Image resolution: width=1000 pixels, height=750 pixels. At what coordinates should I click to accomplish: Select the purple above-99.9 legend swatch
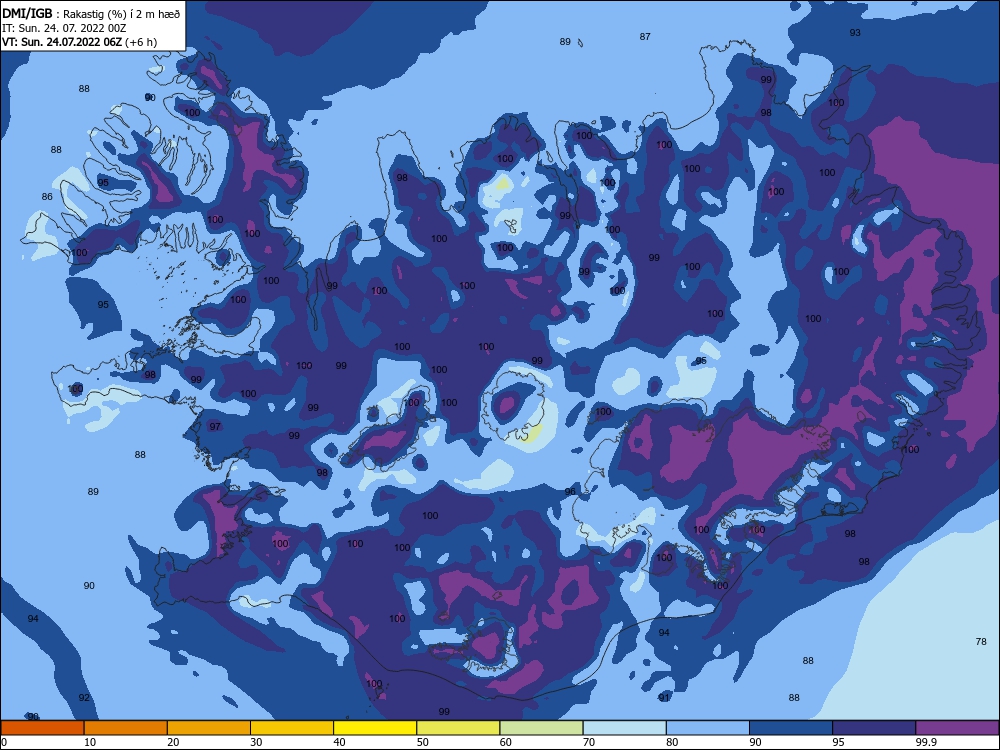pyautogui.click(x=958, y=728)
